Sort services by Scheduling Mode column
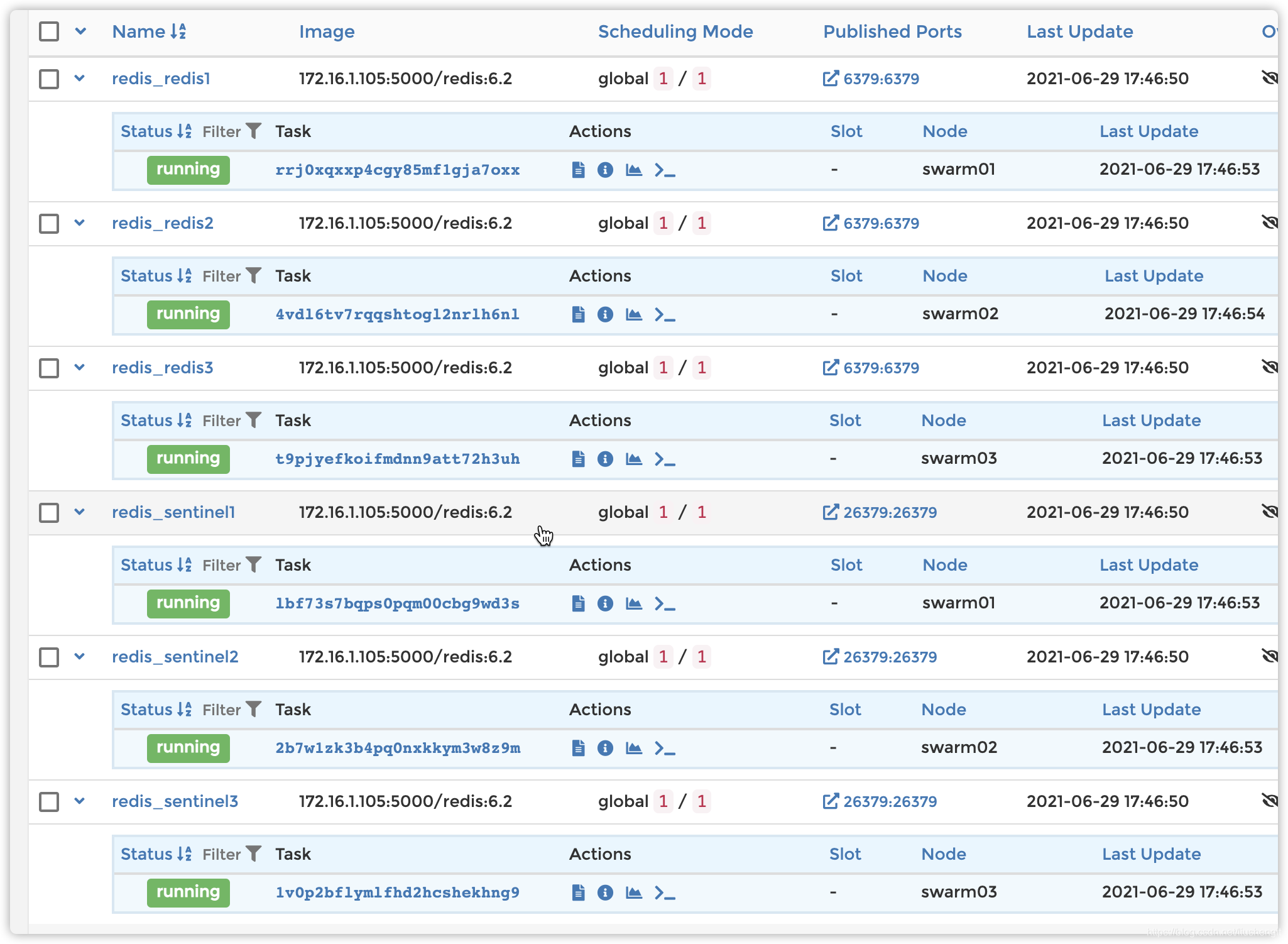Screen dimensions: 1288x944 tap(675, 31)
